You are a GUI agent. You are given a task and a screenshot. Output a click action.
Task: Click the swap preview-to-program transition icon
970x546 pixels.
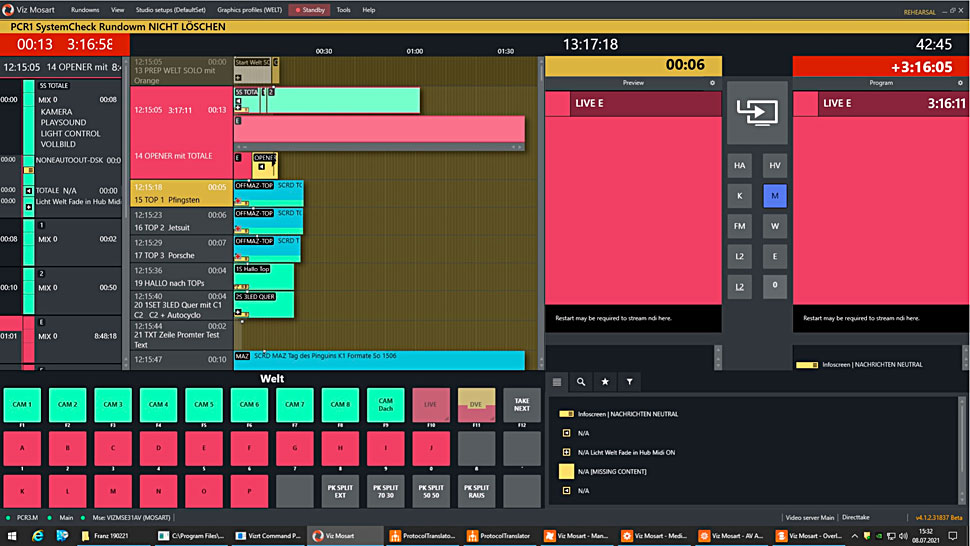coord(757,113)
